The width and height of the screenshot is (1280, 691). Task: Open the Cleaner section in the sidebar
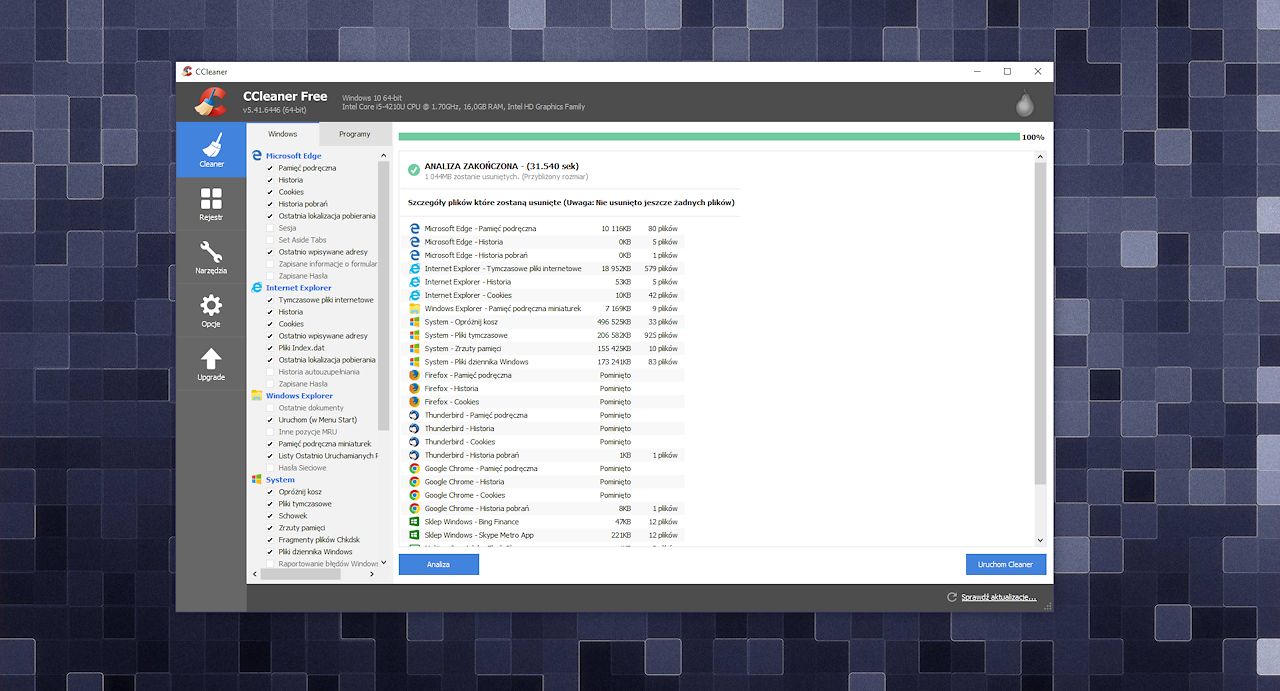(x=211, y=150)
